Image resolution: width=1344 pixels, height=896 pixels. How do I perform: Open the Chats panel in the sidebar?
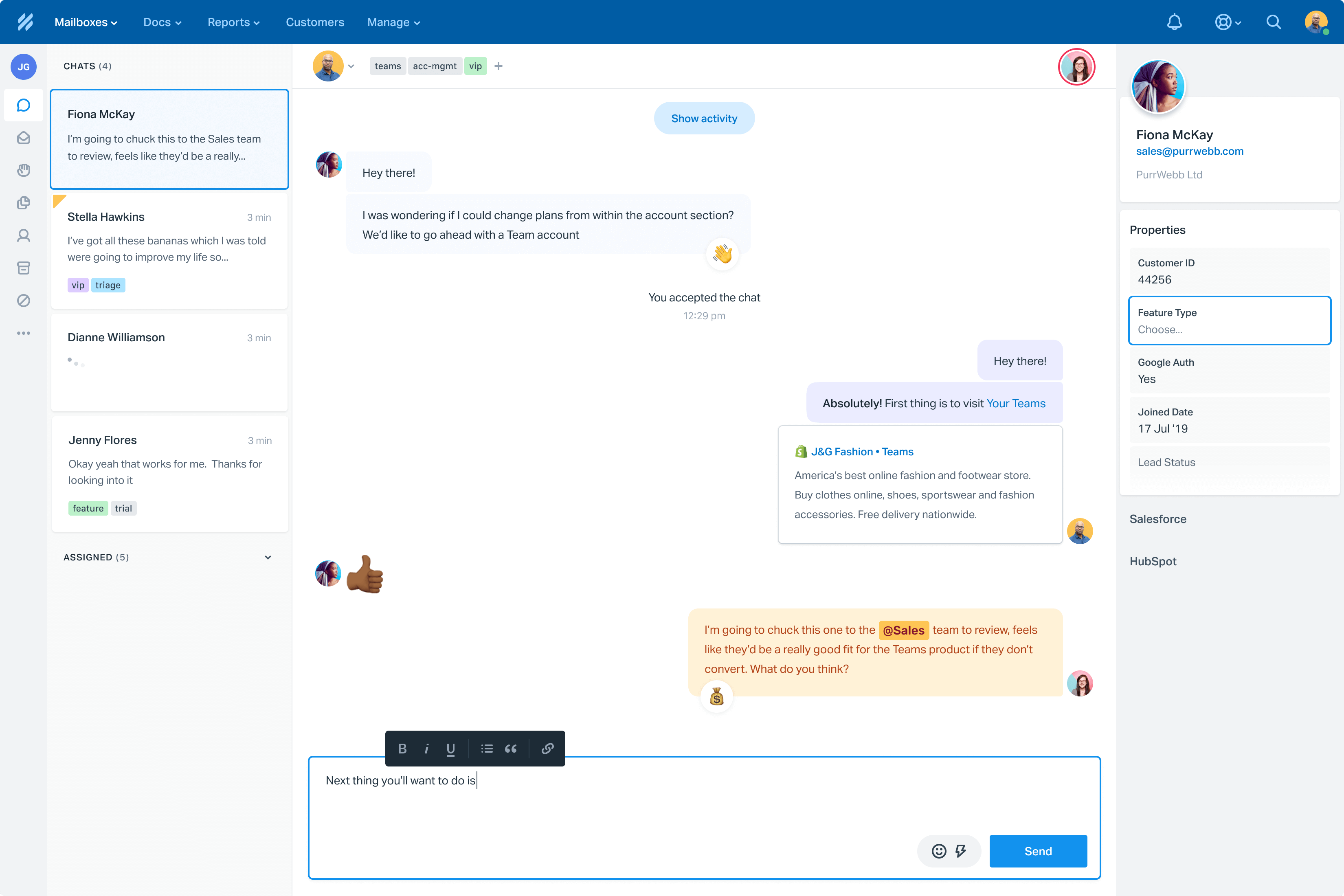pyautogui.click(x=24, y=105)
